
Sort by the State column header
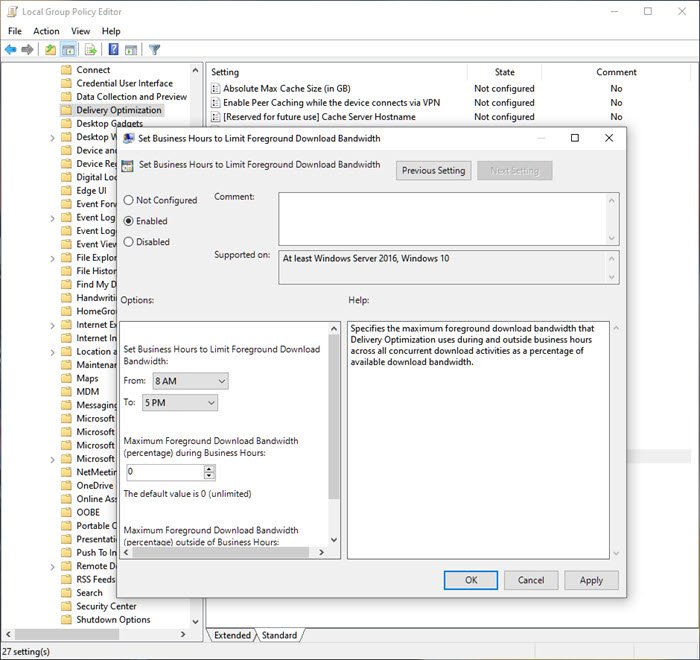(x=504, y=72)
